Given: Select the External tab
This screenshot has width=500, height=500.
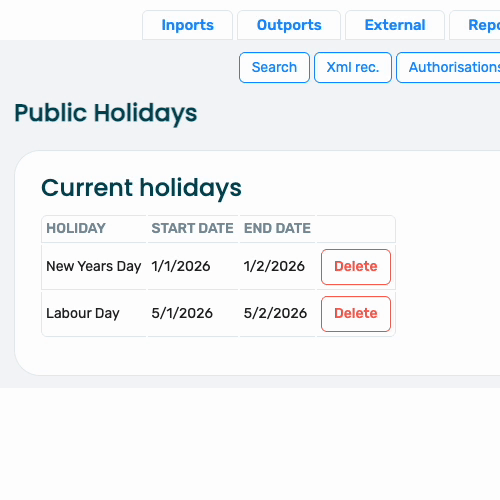Looking at the screenshot, I should (395, 25).
